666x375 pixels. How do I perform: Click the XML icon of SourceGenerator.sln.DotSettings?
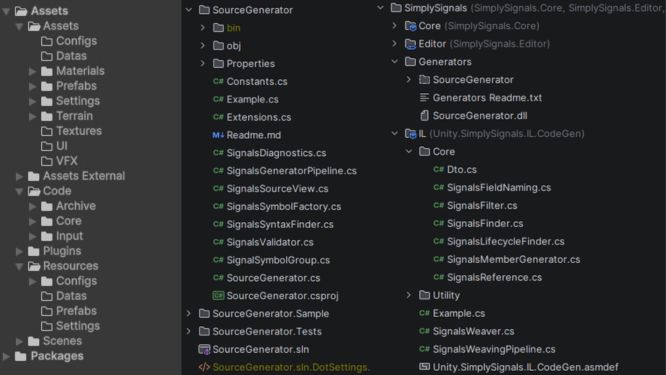coord(204,367)
